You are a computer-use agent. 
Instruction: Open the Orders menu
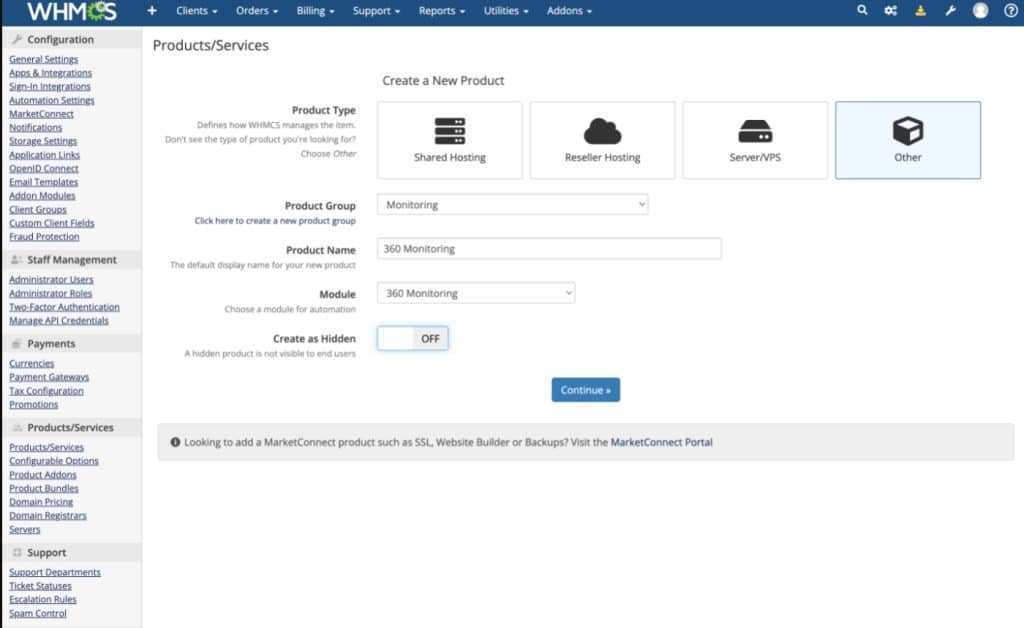click(x=257, y=10)
